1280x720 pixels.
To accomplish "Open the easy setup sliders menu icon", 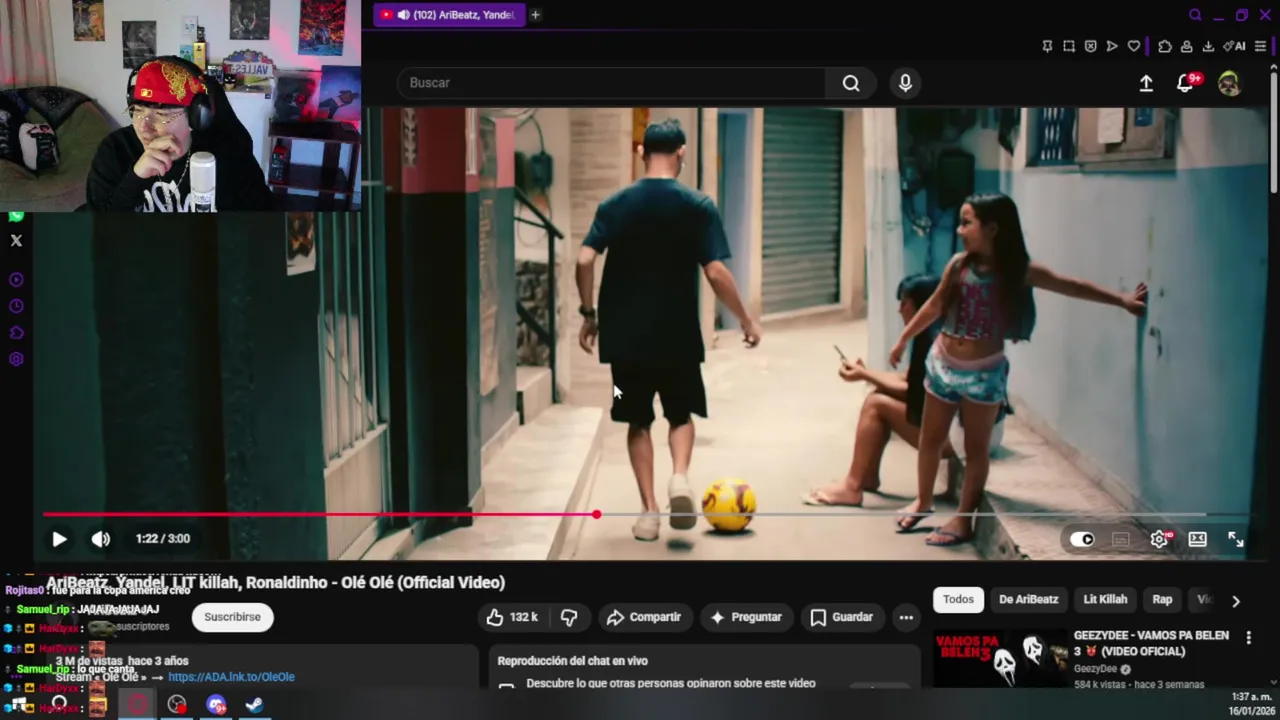I will [1260, 46].
